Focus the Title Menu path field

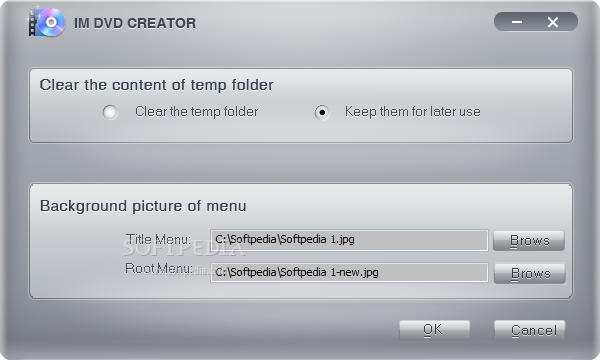[x=349, y=240]
